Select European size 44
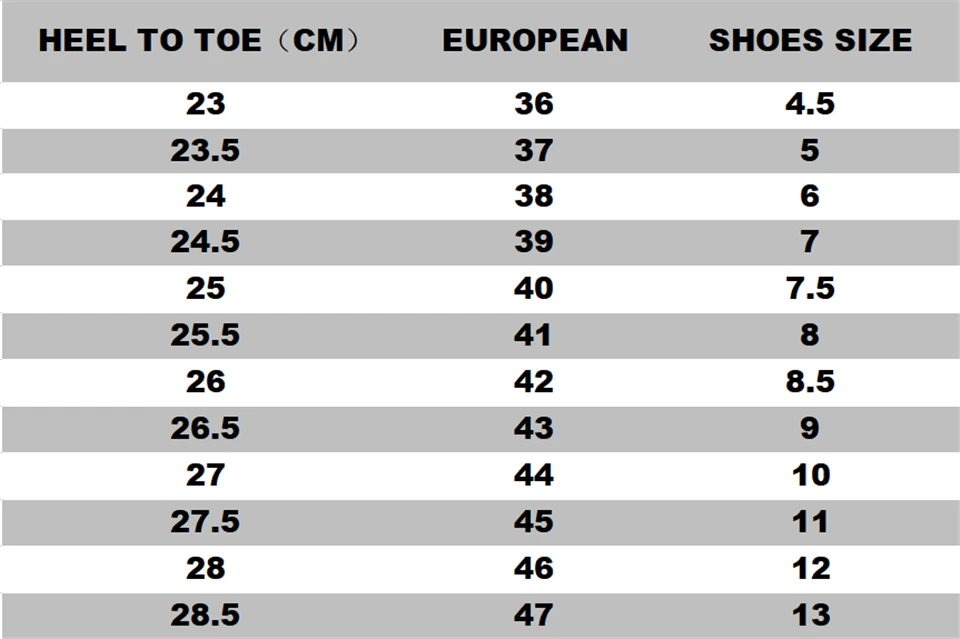Viewport: 960px width, 639px height. (534, 475)
